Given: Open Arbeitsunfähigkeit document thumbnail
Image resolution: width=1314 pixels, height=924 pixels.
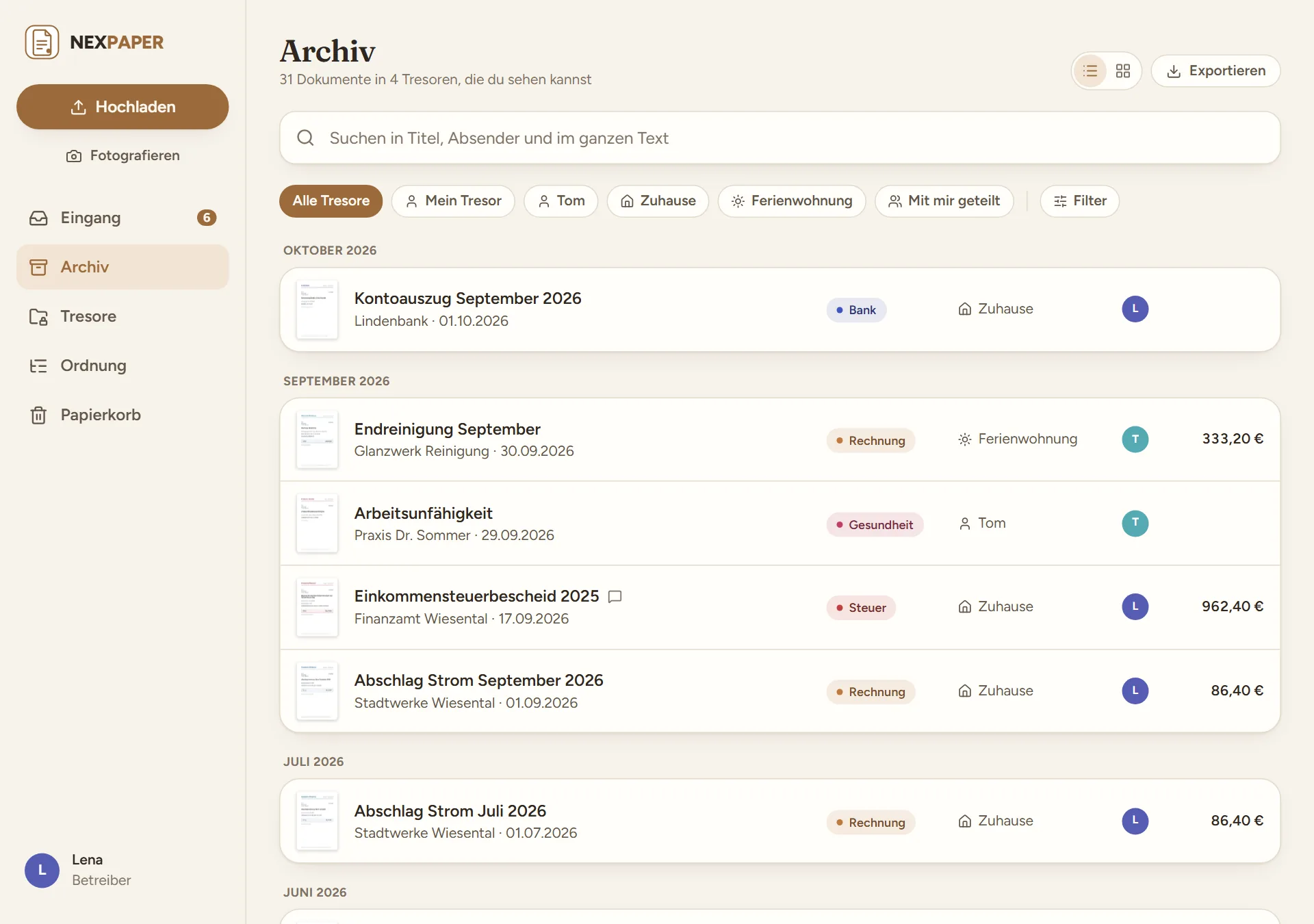Looking at the screenshot, I should coord(317,524).
